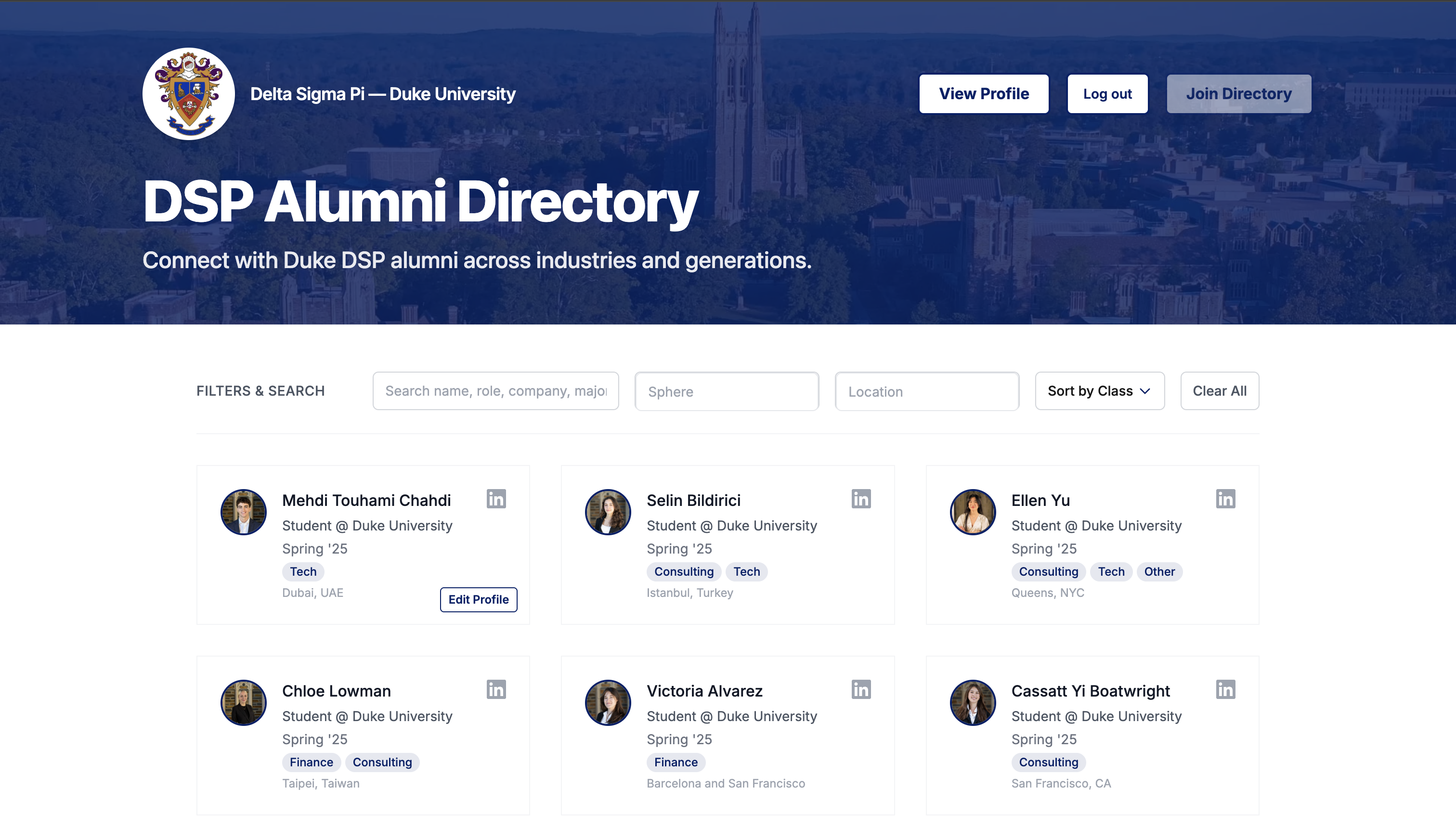Open Selin Bildirici's LinkedIn profile

point(860,499)
